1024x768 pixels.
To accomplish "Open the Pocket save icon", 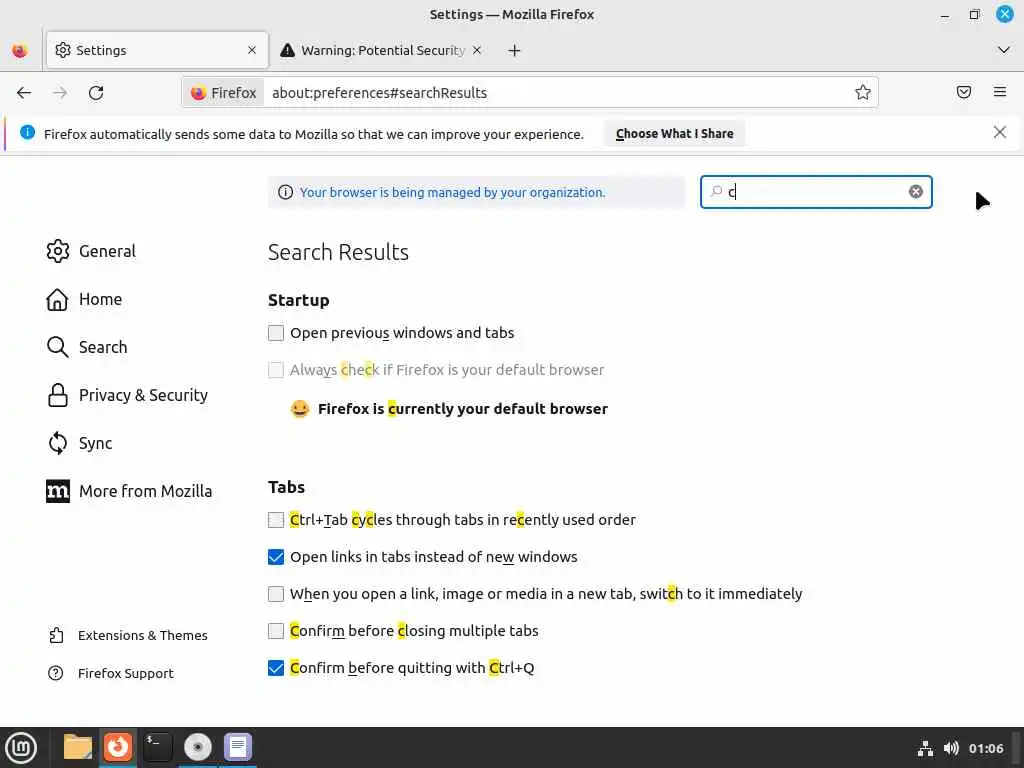I will click(964, 92).
